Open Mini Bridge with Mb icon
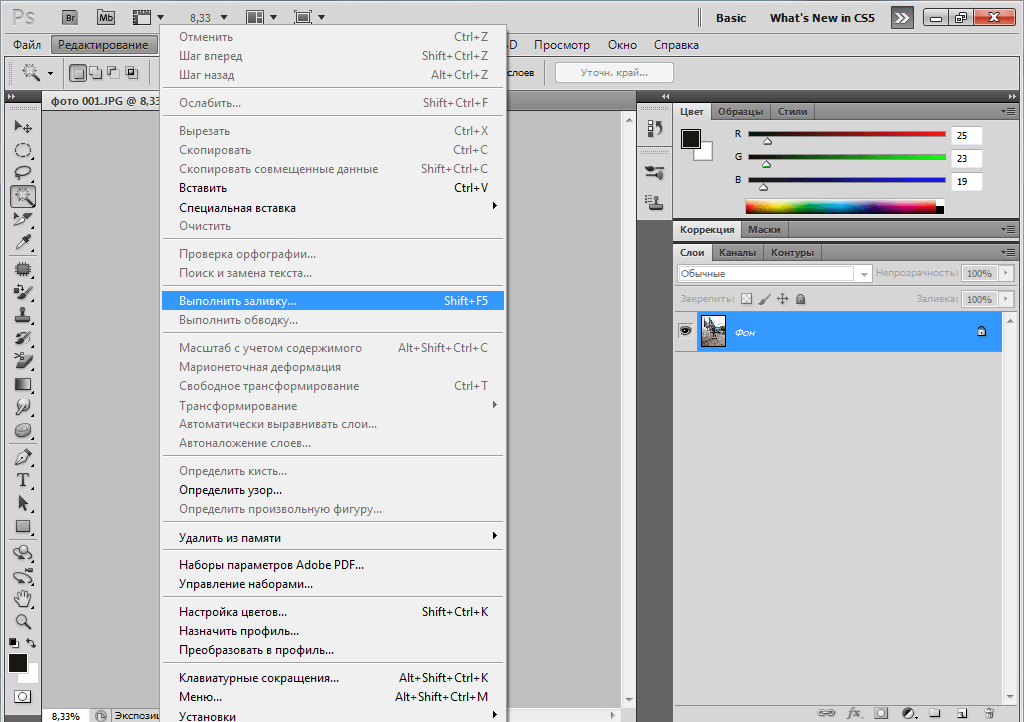 point(106,17)
